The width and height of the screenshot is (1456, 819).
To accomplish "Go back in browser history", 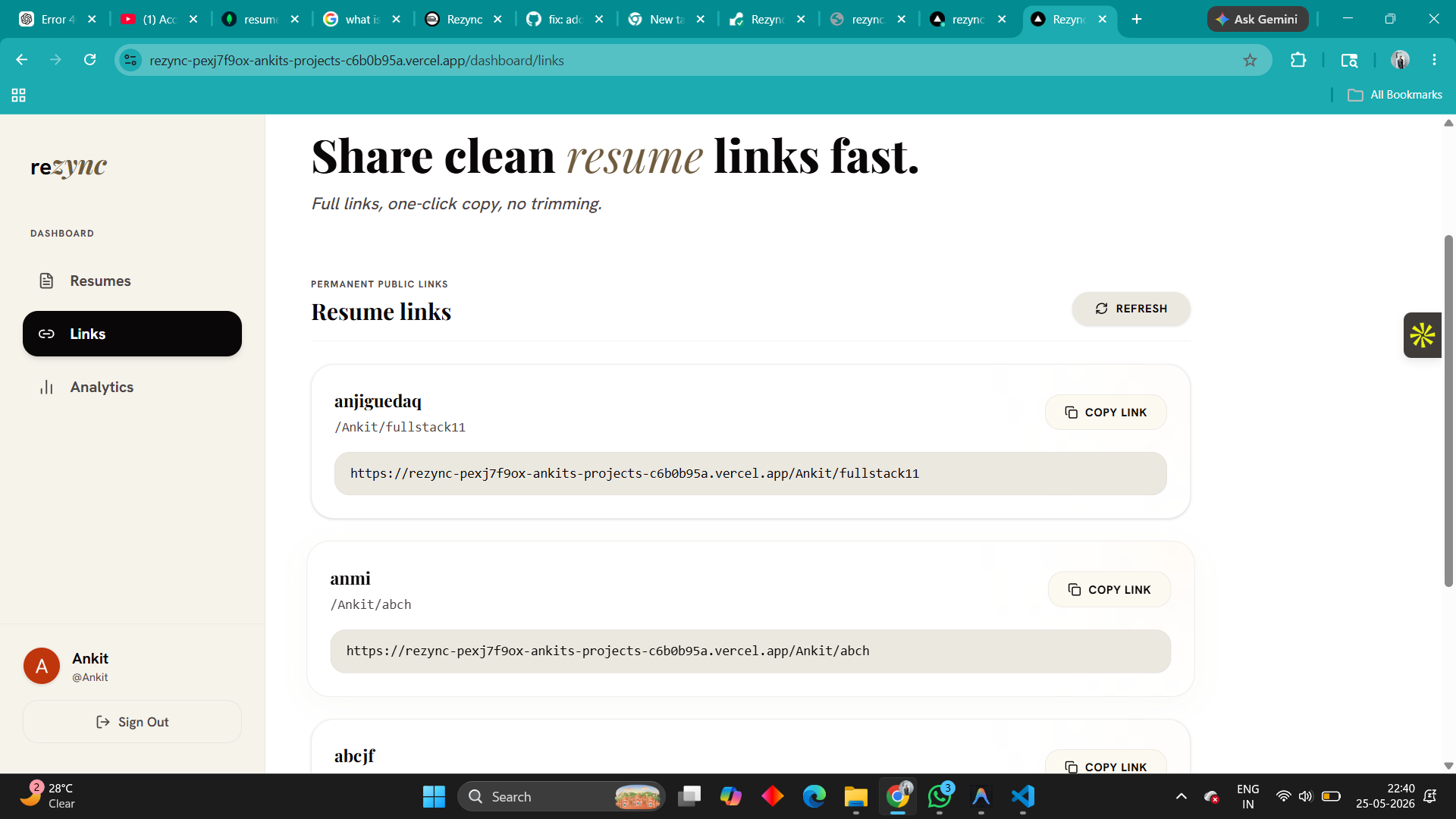I will click(x=22, y=60).
